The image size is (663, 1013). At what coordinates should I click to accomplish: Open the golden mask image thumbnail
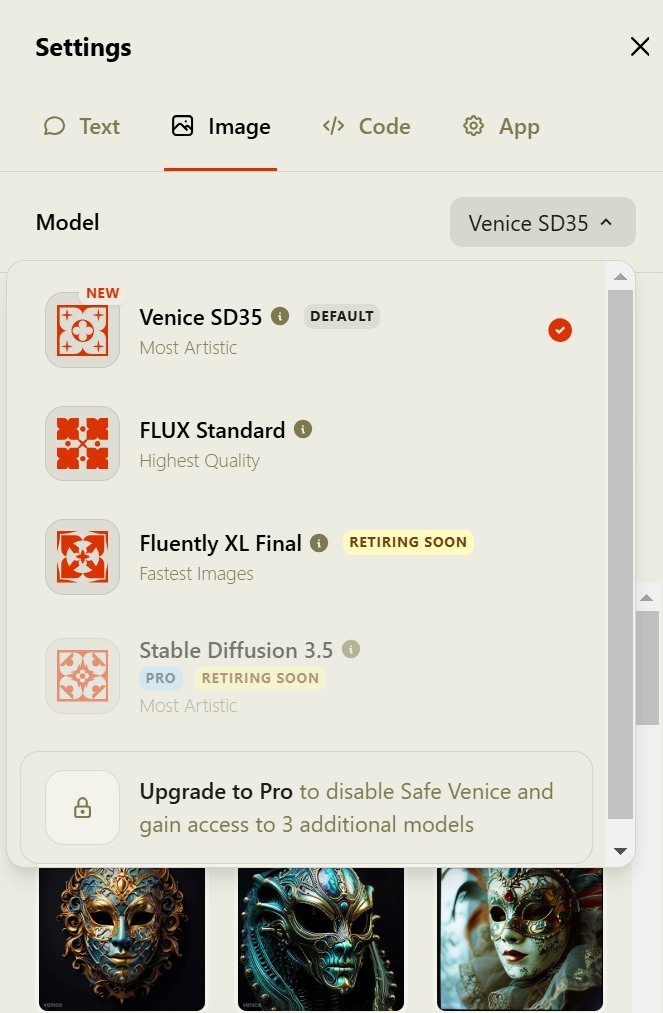tap(122, 938)
